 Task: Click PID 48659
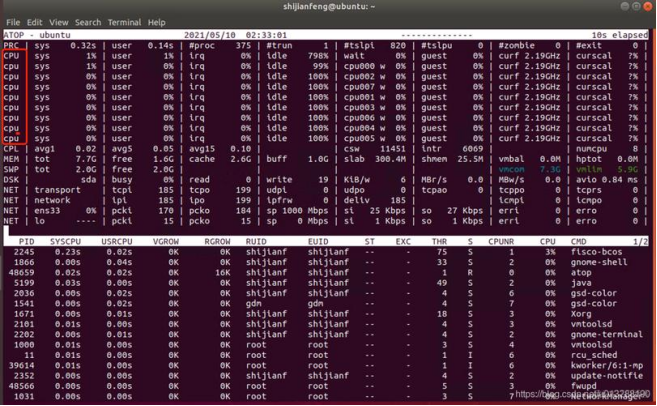click(21, 273)
